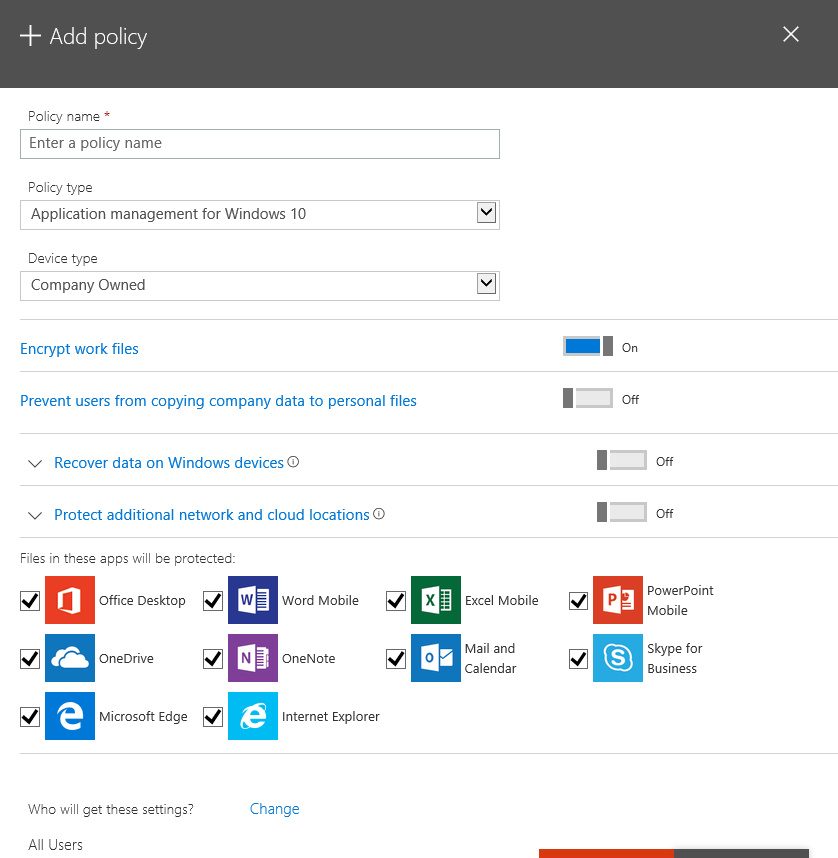Click the Recover data on Windows devices link
Screen dimensions: 838x858
pyautogui.click(x=169, y=463)
